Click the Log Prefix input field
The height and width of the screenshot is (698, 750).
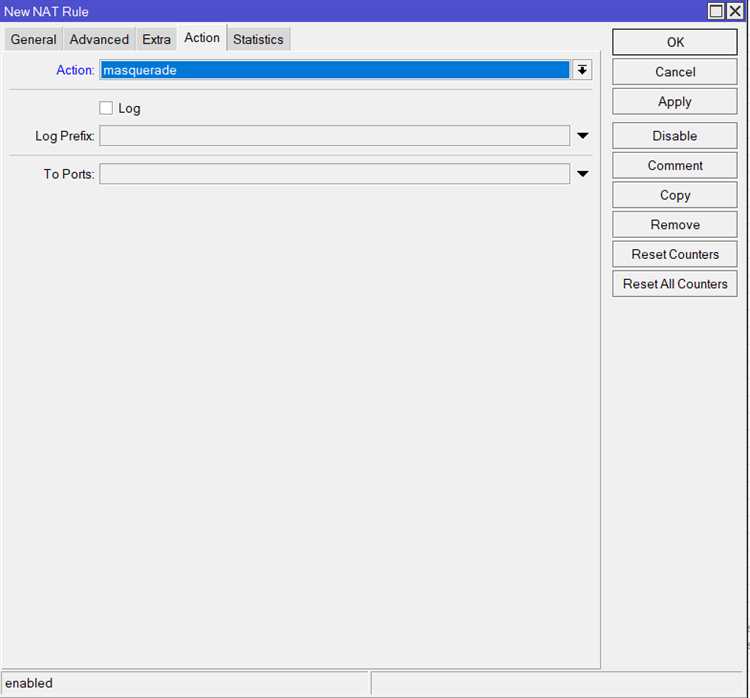[x=334, y=136]
